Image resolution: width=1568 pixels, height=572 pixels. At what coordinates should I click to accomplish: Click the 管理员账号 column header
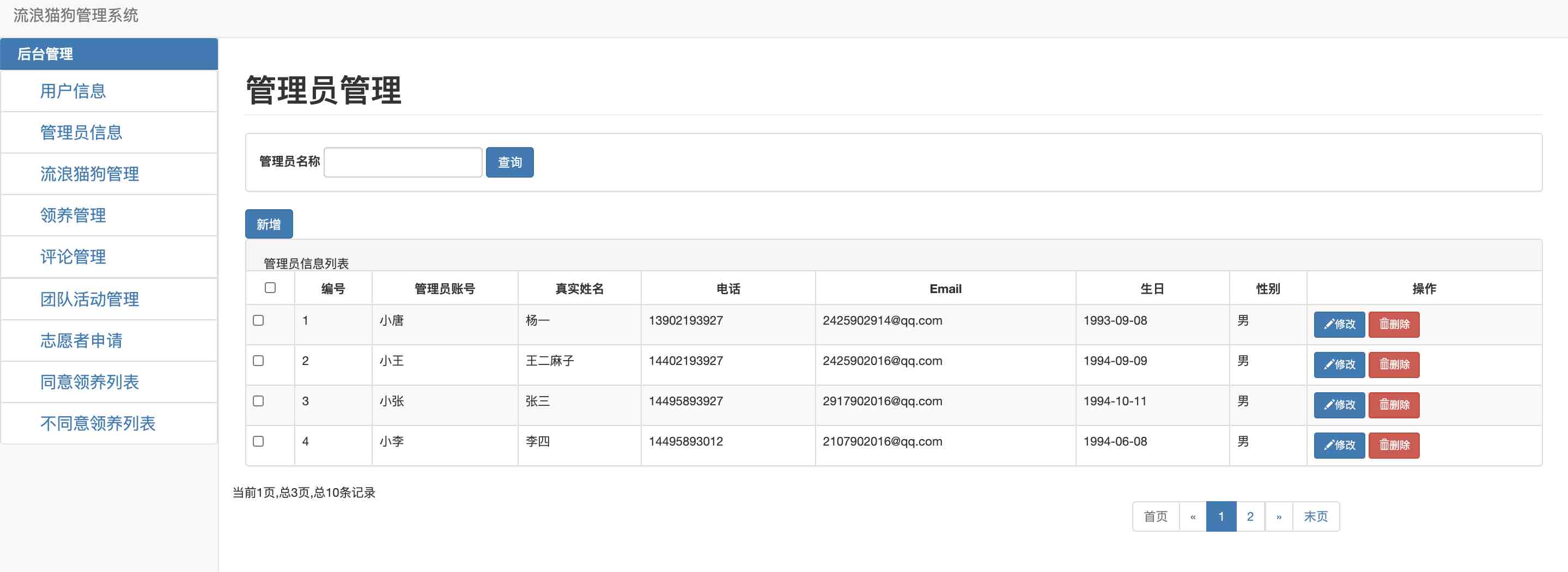point(445,289)
